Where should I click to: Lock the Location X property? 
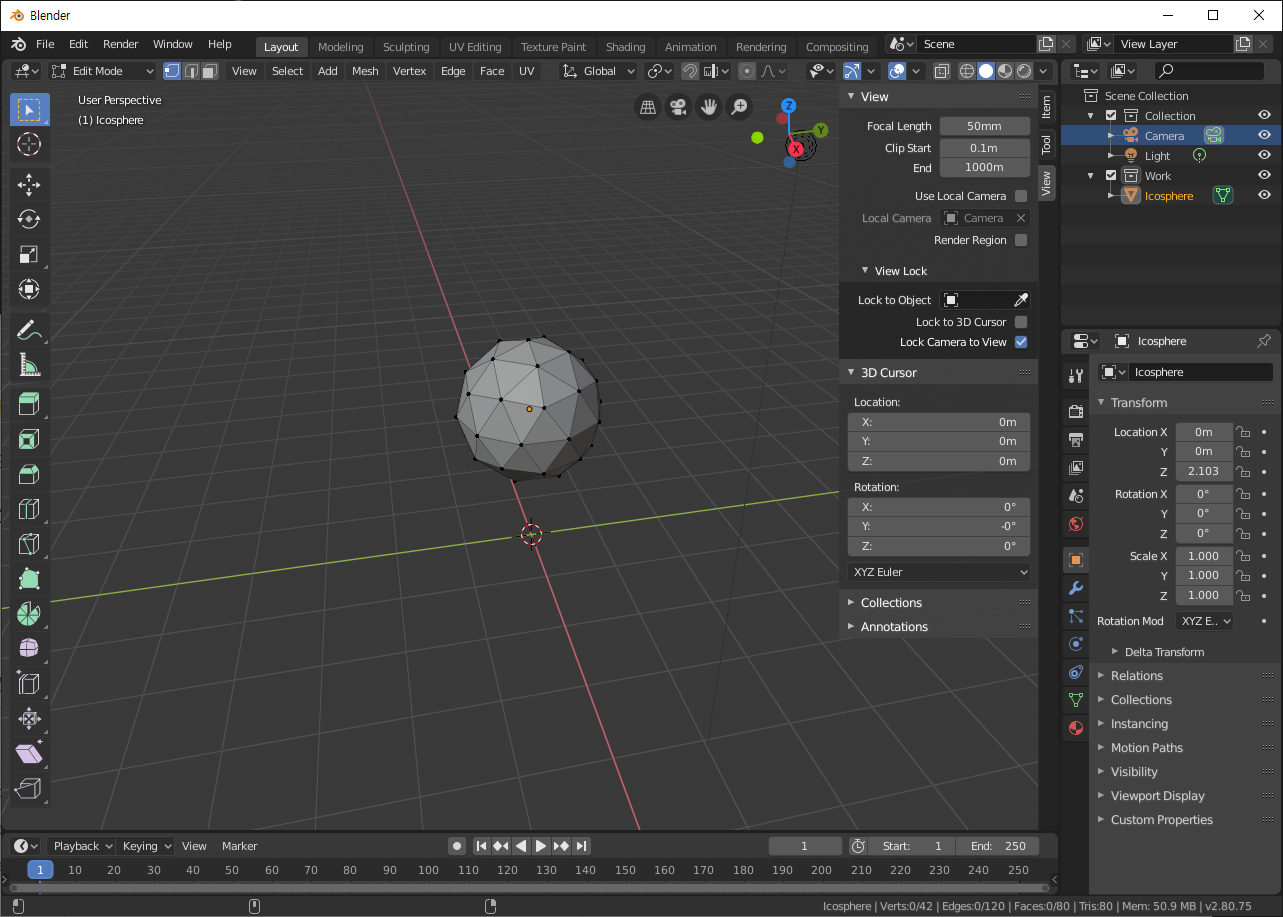tap(1243, 432)
